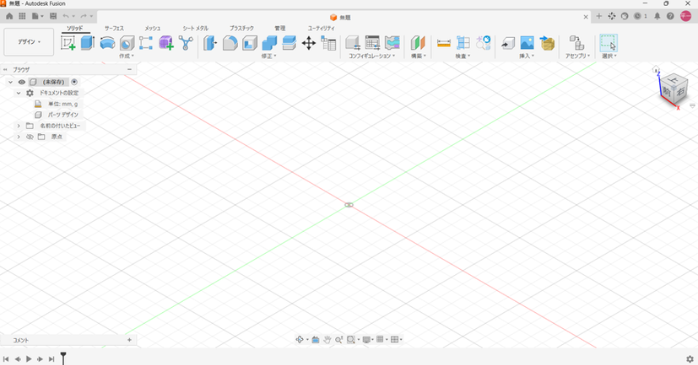Click the Create Sketch tool icon

(68, 43)
